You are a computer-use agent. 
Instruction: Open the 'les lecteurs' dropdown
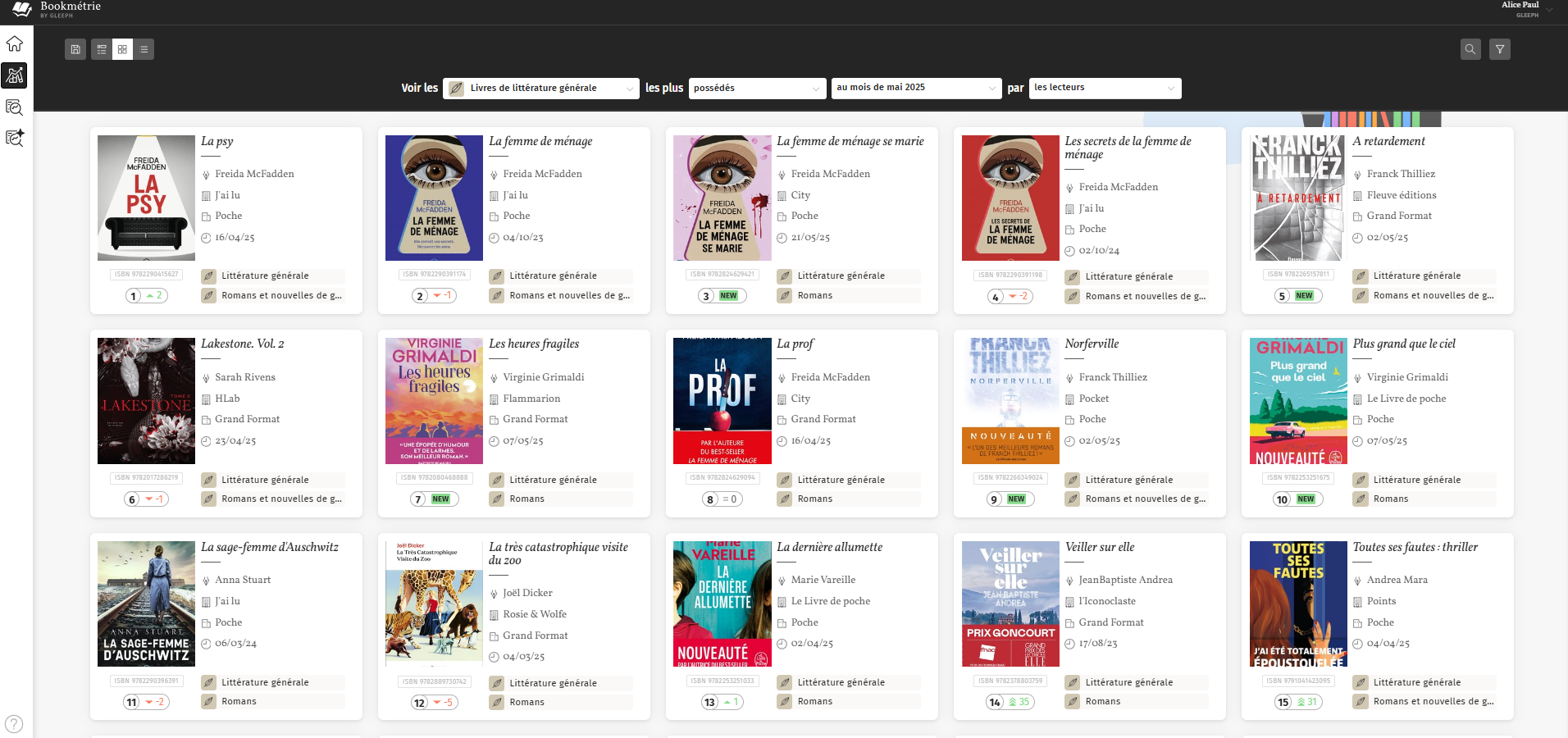pos(1105,88)
